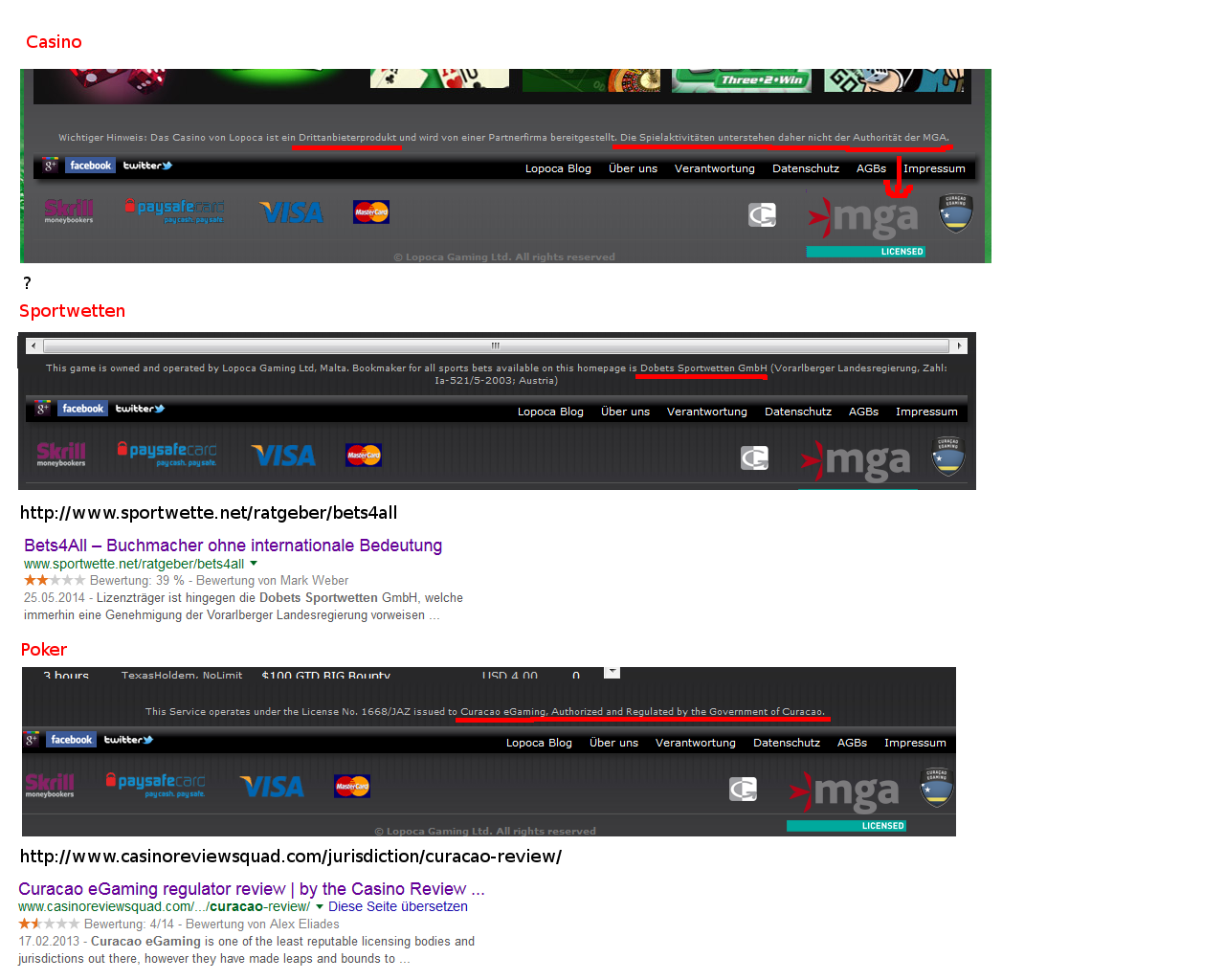This screenshot has height=980, width=1225.
Task: Click the Bewertung: 39 % rating text
Action: [137, 581]
